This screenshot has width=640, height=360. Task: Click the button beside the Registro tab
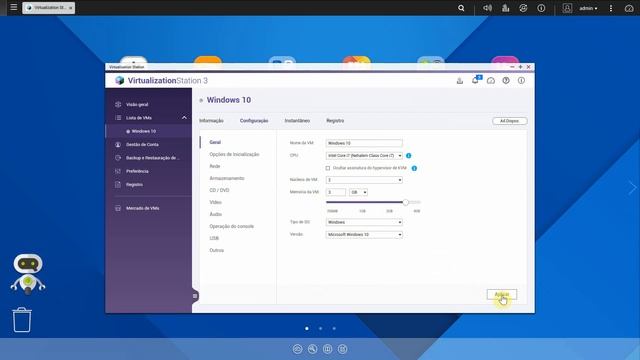pos(509,121)
